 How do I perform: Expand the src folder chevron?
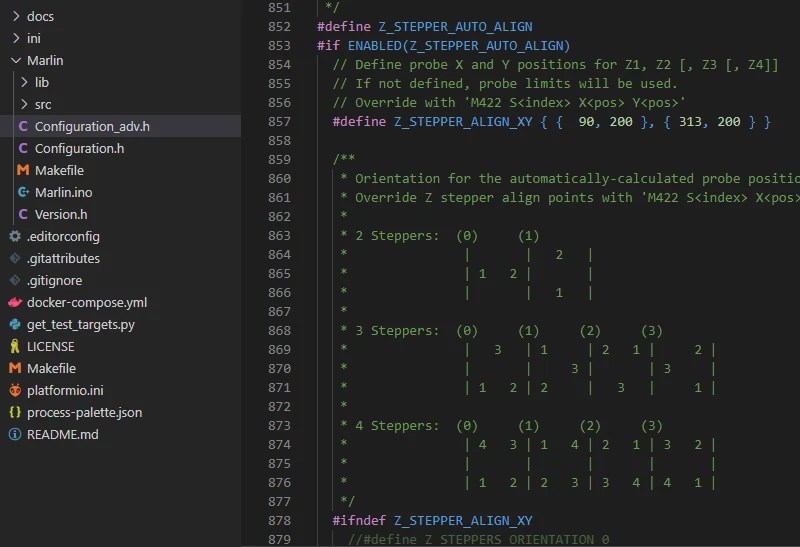pyautogui.click(x=24, y=104)
